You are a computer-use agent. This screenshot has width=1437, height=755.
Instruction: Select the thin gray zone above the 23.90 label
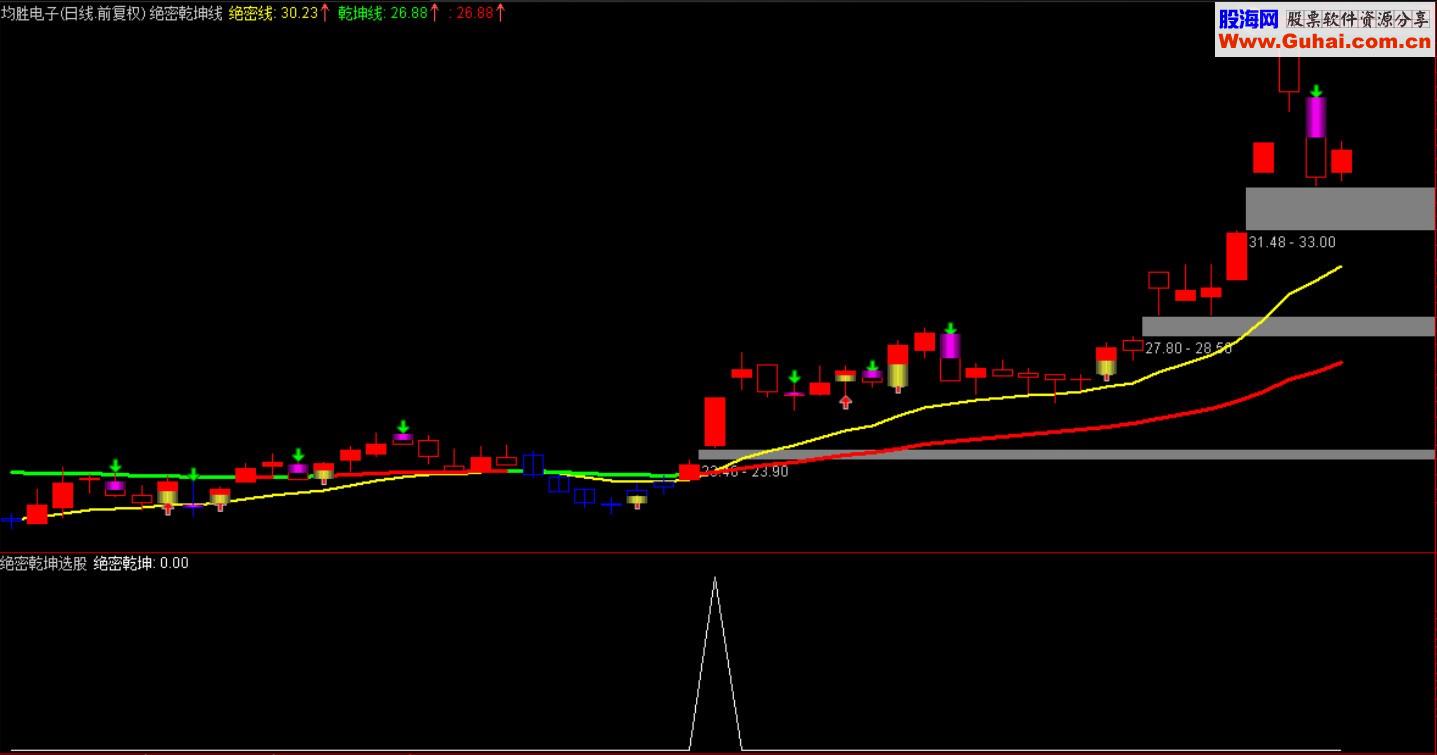click(x=1066, y=454)
